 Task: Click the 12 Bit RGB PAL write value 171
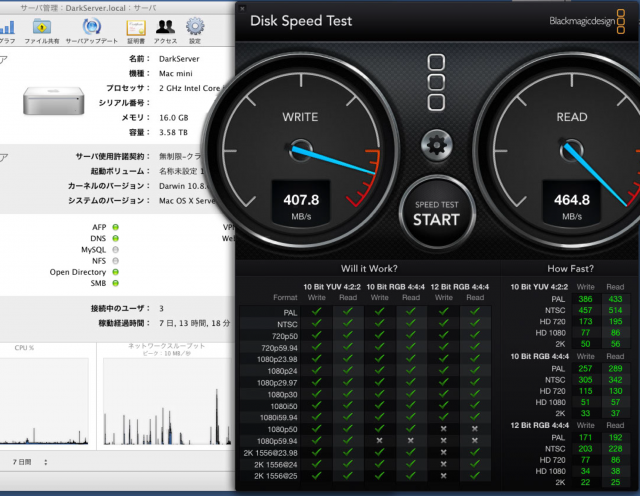pos(585,438)
